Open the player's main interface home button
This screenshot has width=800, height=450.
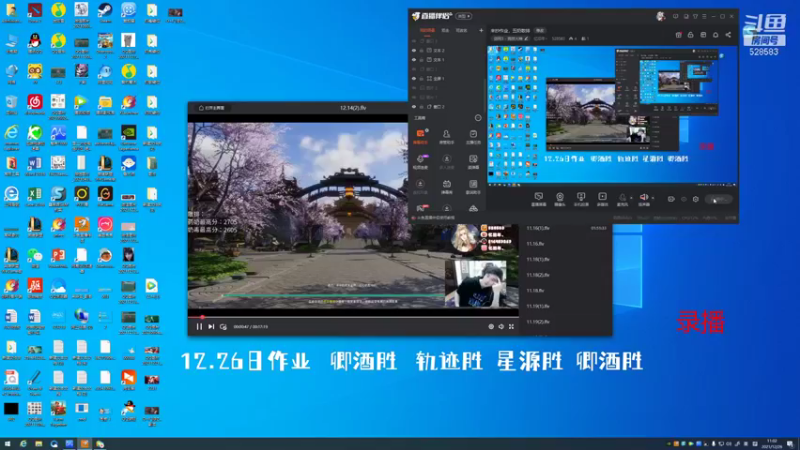pos(212,108)
